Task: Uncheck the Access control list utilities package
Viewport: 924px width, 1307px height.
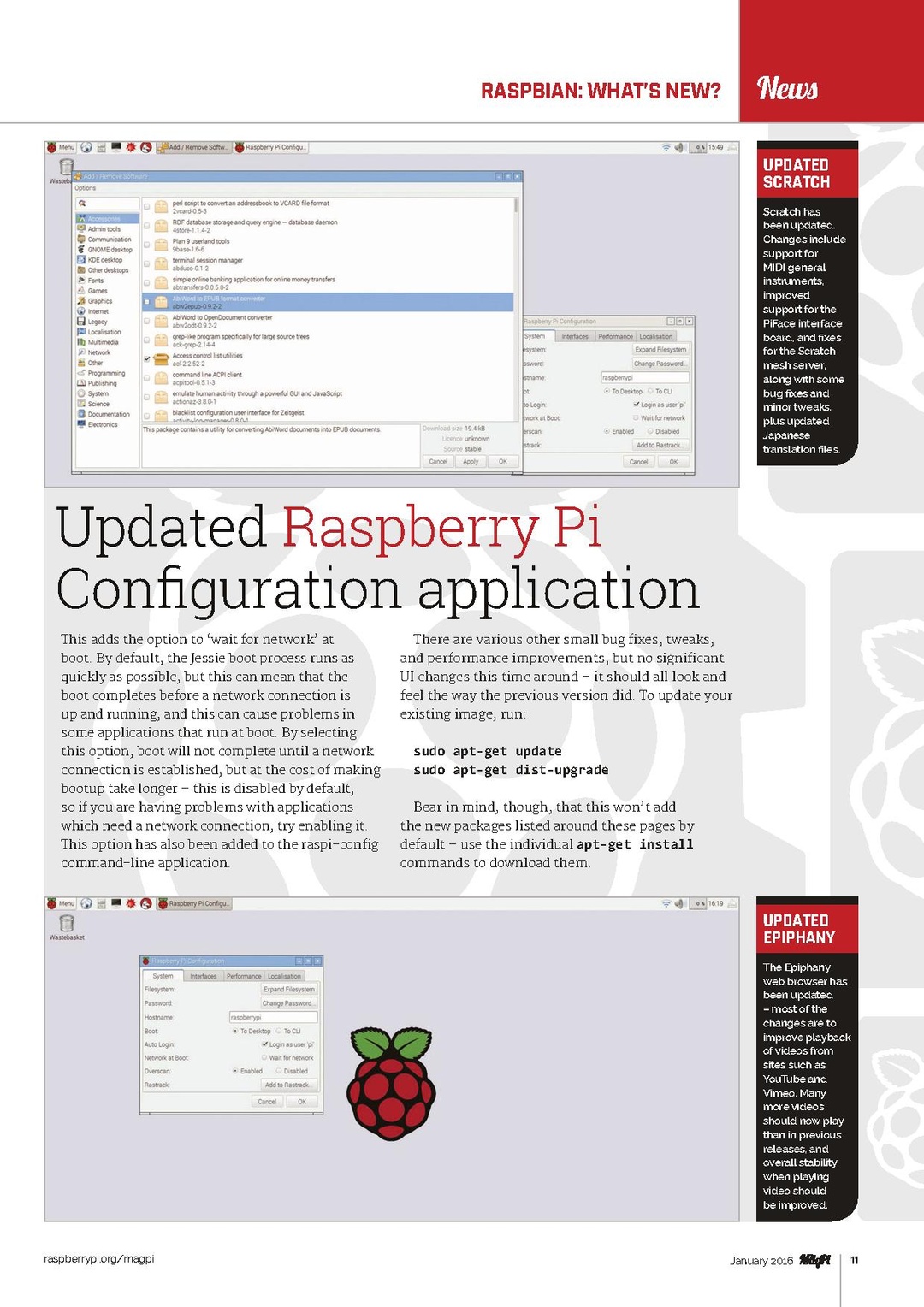Action: (x=147, y=359)
